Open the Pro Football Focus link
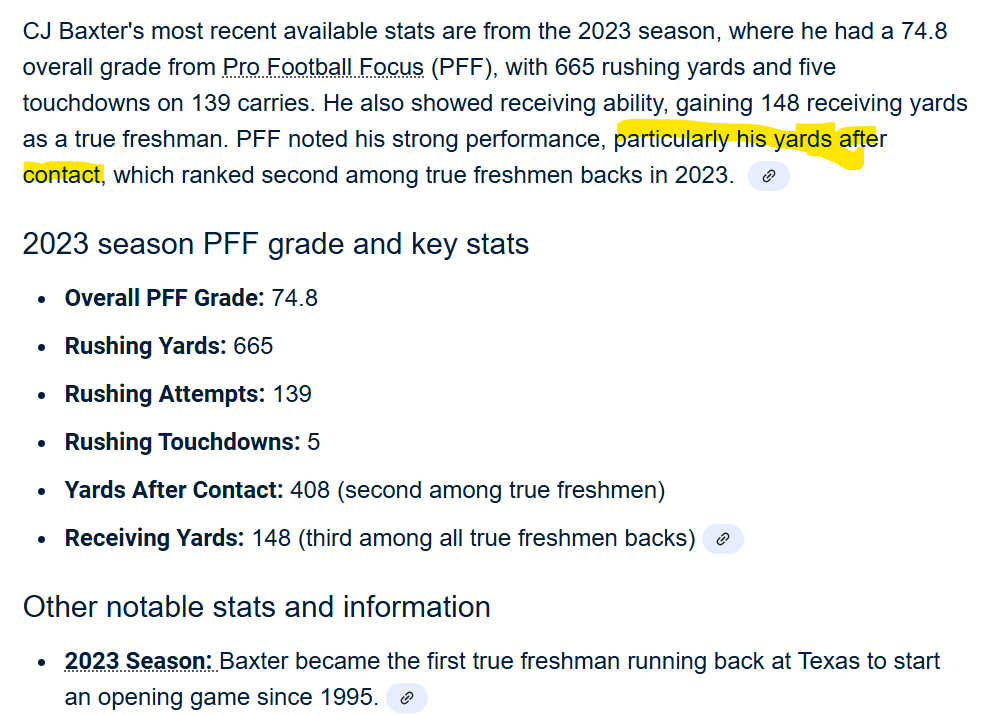This screenshot has width=997, height=715. tap(323, 68)
